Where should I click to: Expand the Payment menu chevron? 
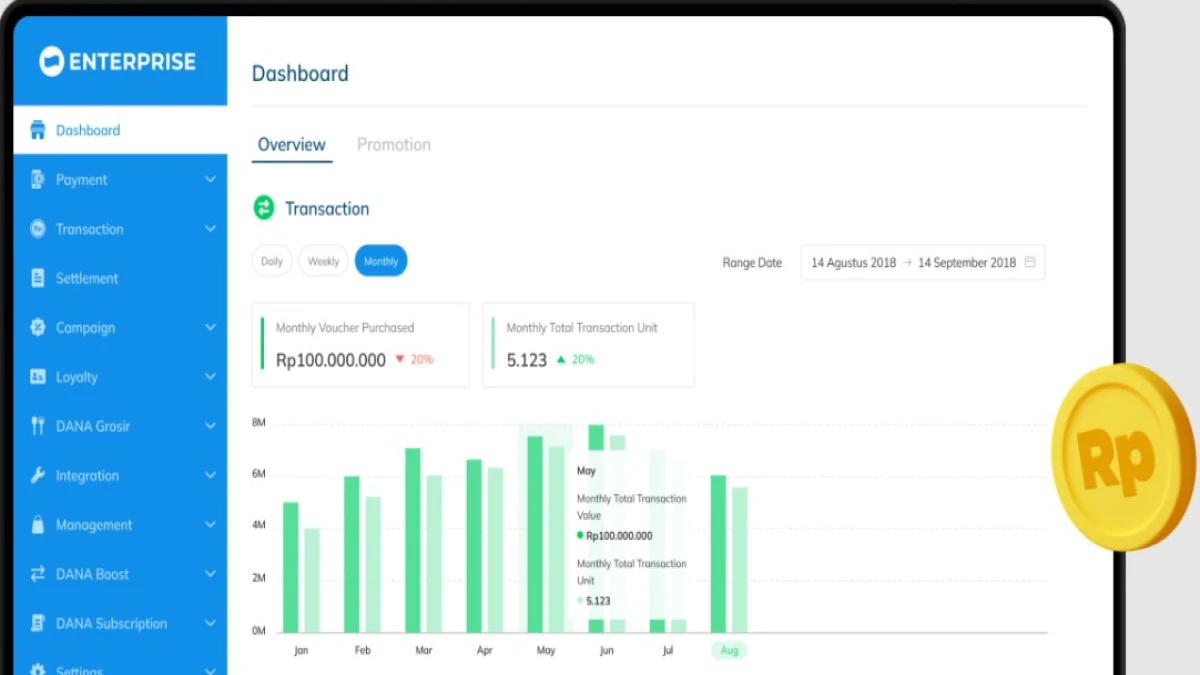210,179
